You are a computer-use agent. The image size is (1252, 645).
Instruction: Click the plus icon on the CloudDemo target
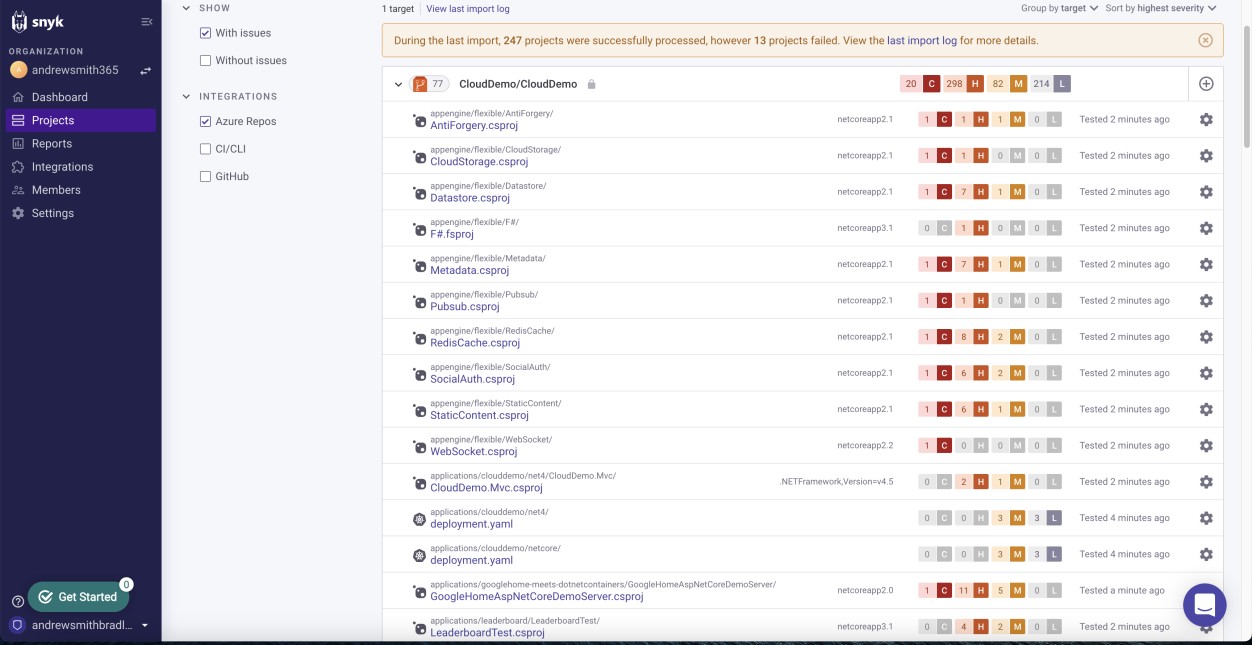1206,84
